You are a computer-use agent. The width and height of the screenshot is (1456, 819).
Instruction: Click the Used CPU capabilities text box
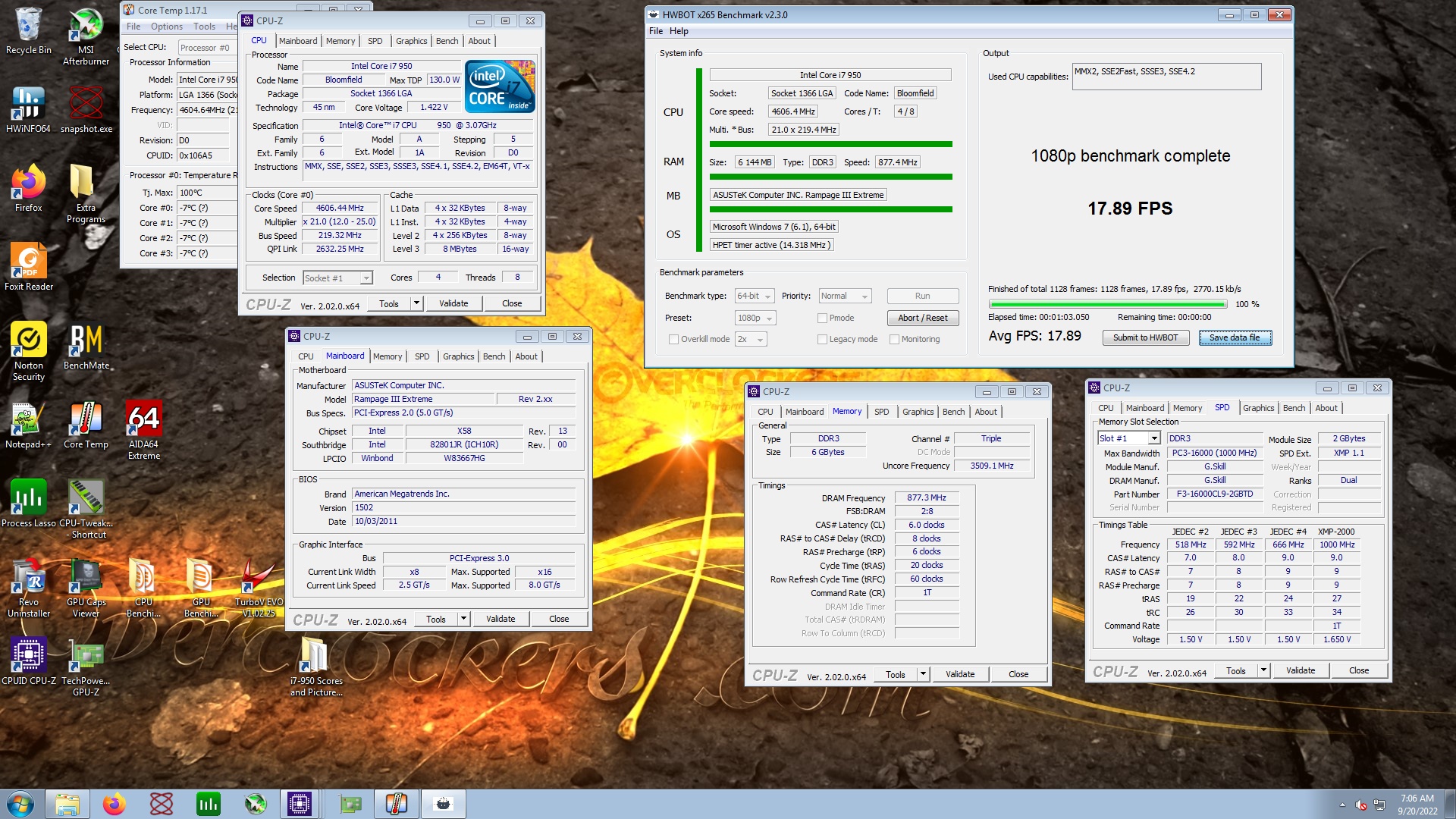(x=1166, y=77)
